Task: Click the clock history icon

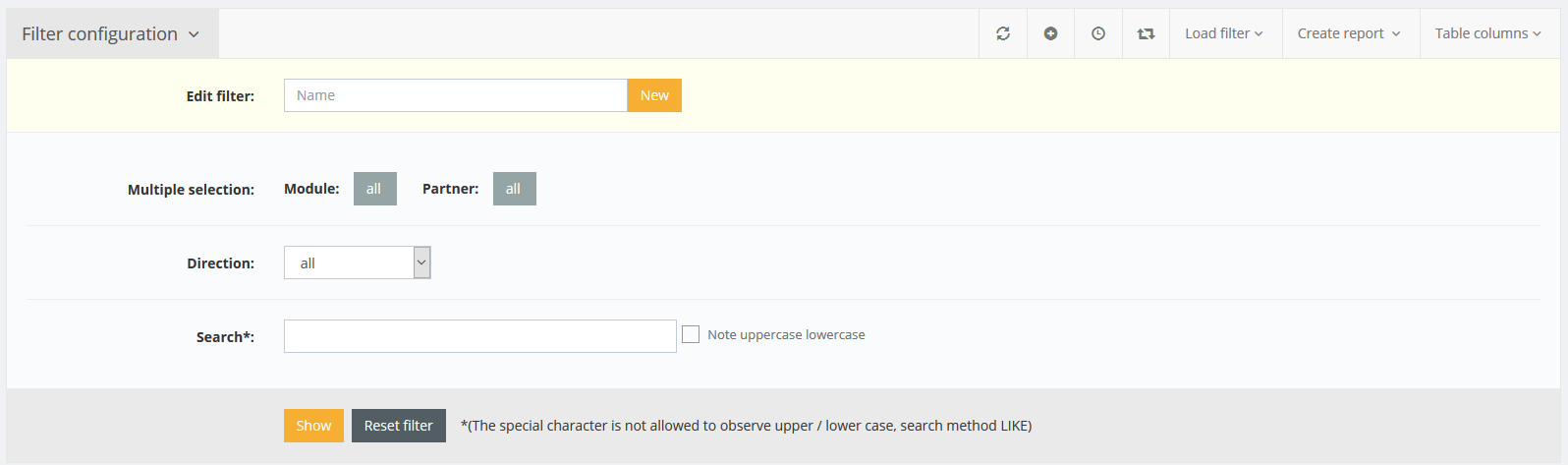Action: click(1098, 33)
